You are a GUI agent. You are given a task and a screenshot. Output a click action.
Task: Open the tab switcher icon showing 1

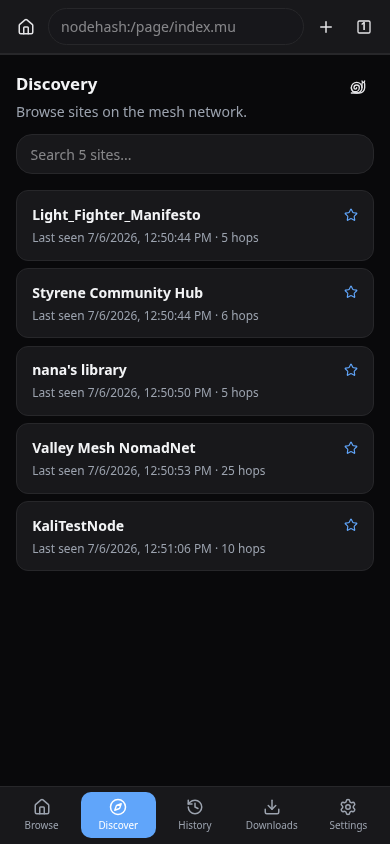(364, 27)
